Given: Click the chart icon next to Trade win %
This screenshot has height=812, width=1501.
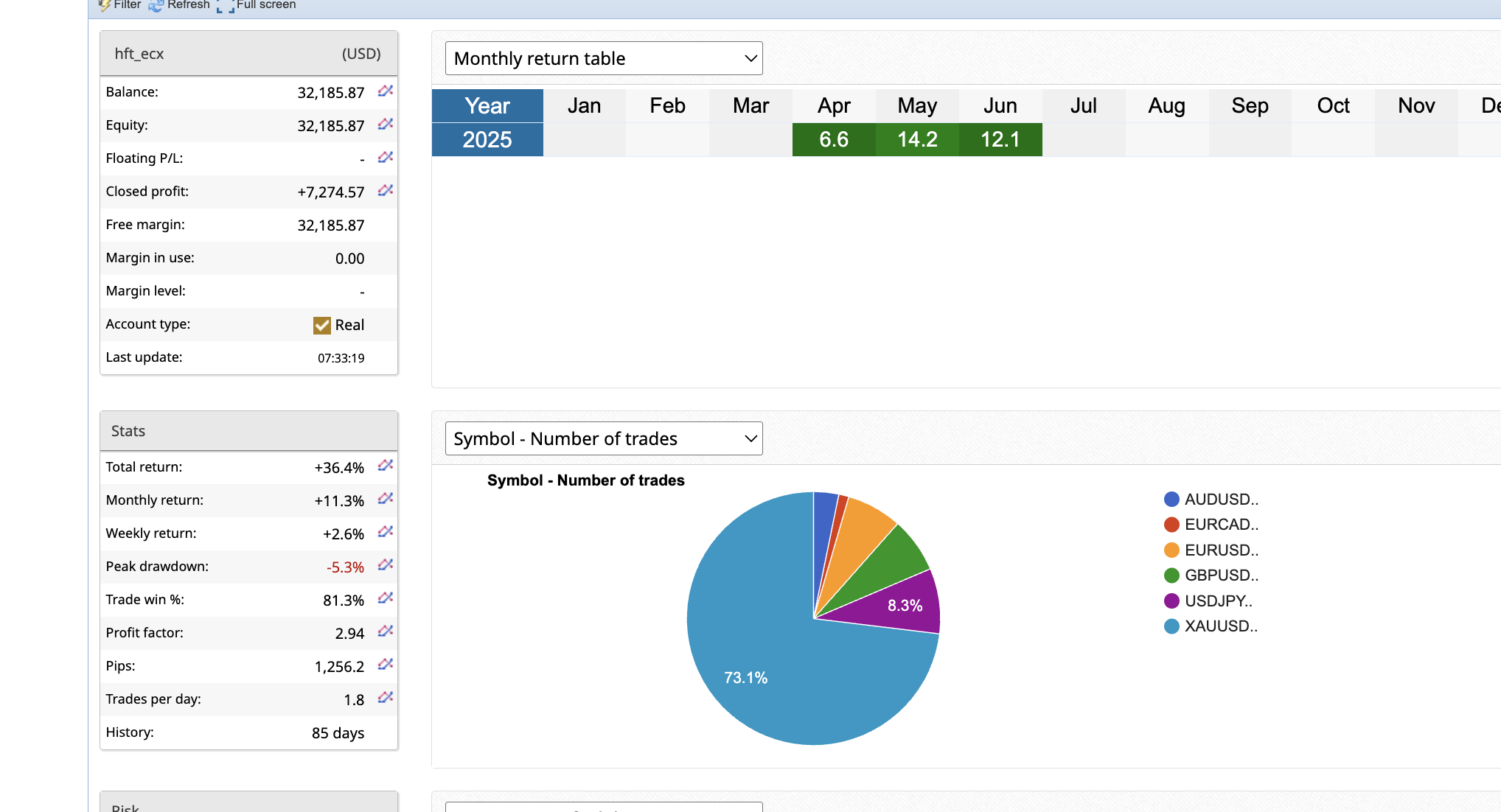Looking at the screenshot, I should pyautogui.click(x=385, y=599).
